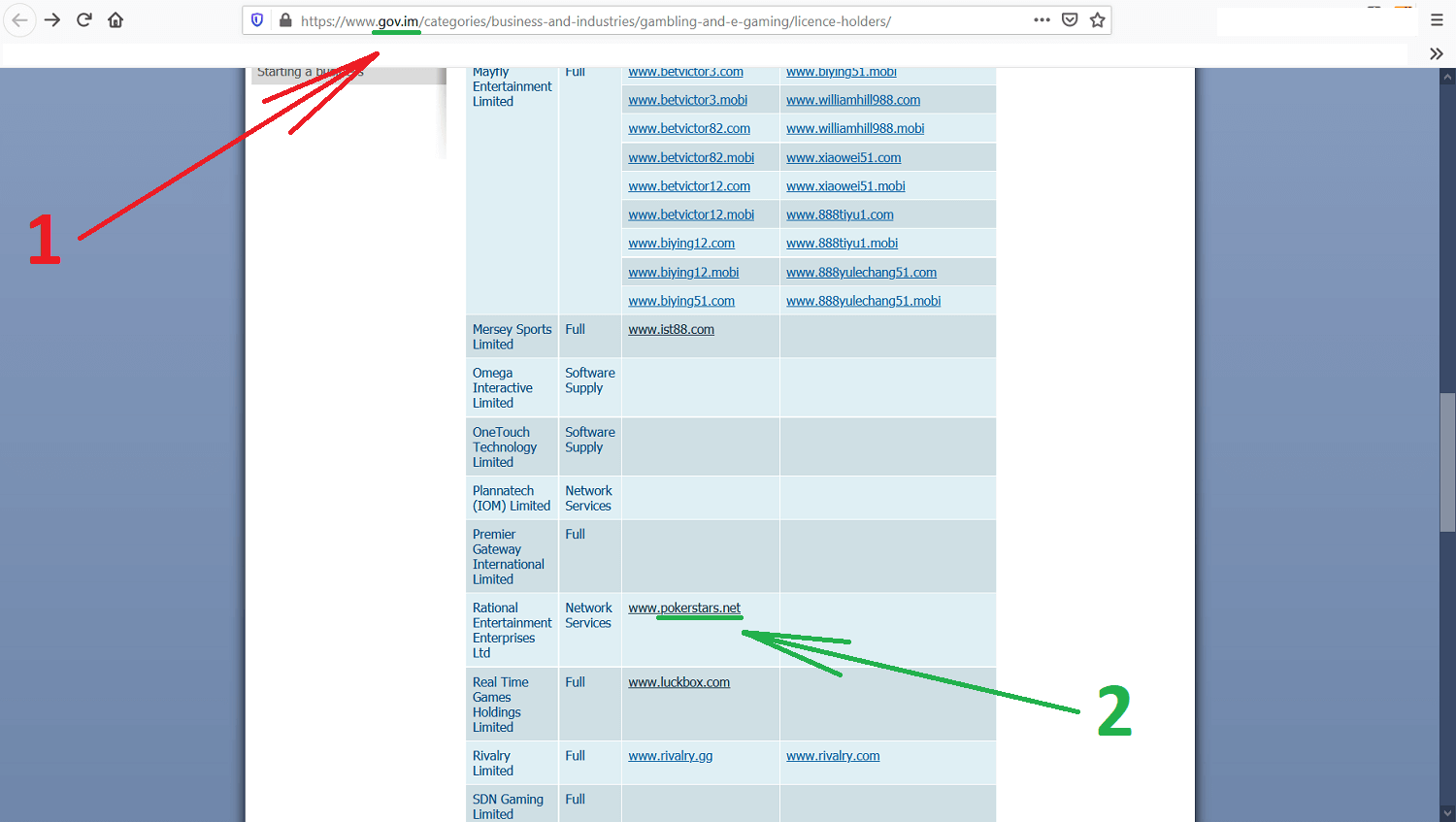Select Plannatech (IOM) Limited cell text

pyautogui.click(x=512, y=498)
